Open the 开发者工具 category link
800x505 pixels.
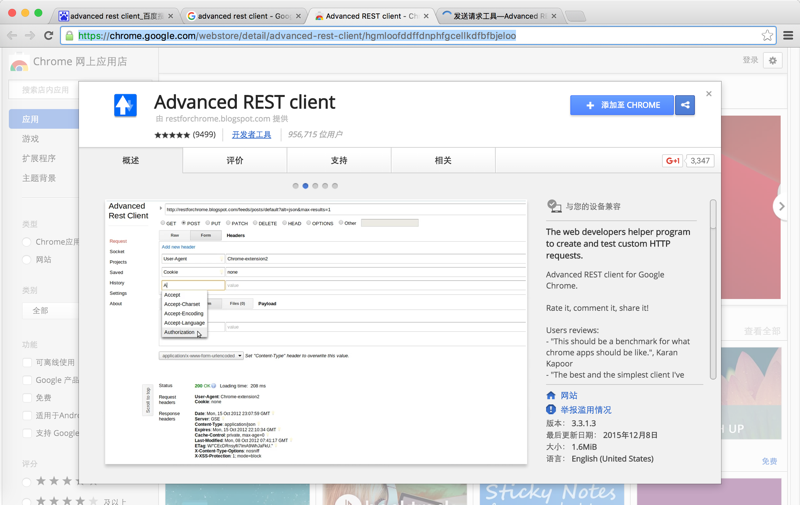(252, 135)
